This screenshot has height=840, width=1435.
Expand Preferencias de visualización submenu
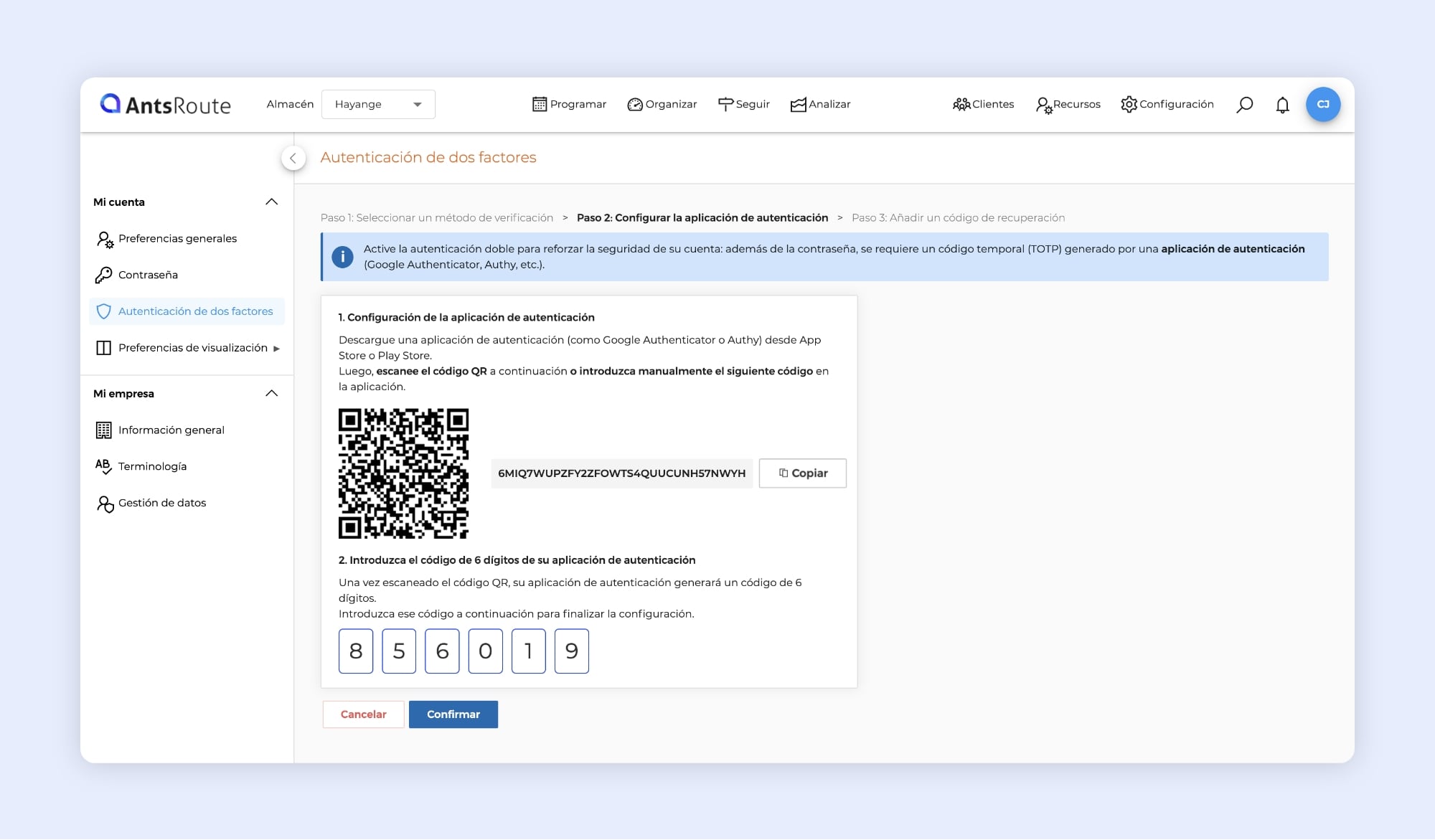click(276, 349)
